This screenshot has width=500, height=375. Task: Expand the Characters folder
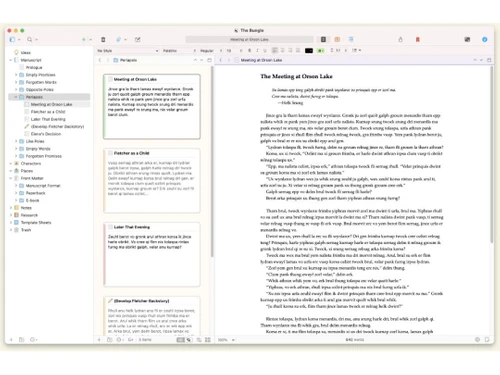coord(11,163)
